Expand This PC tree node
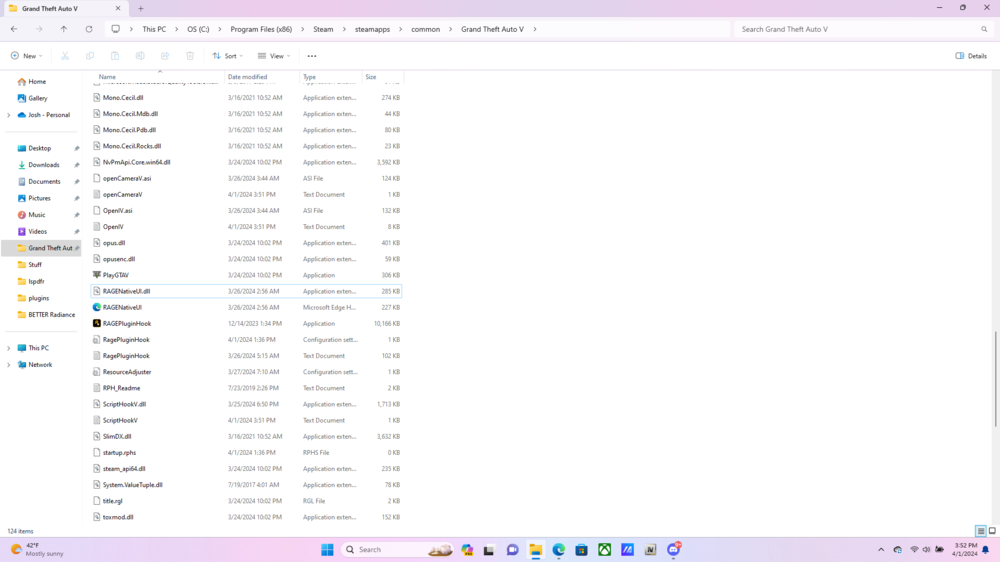The height and width of the screenshot is (562, 1000). point(8,348)
